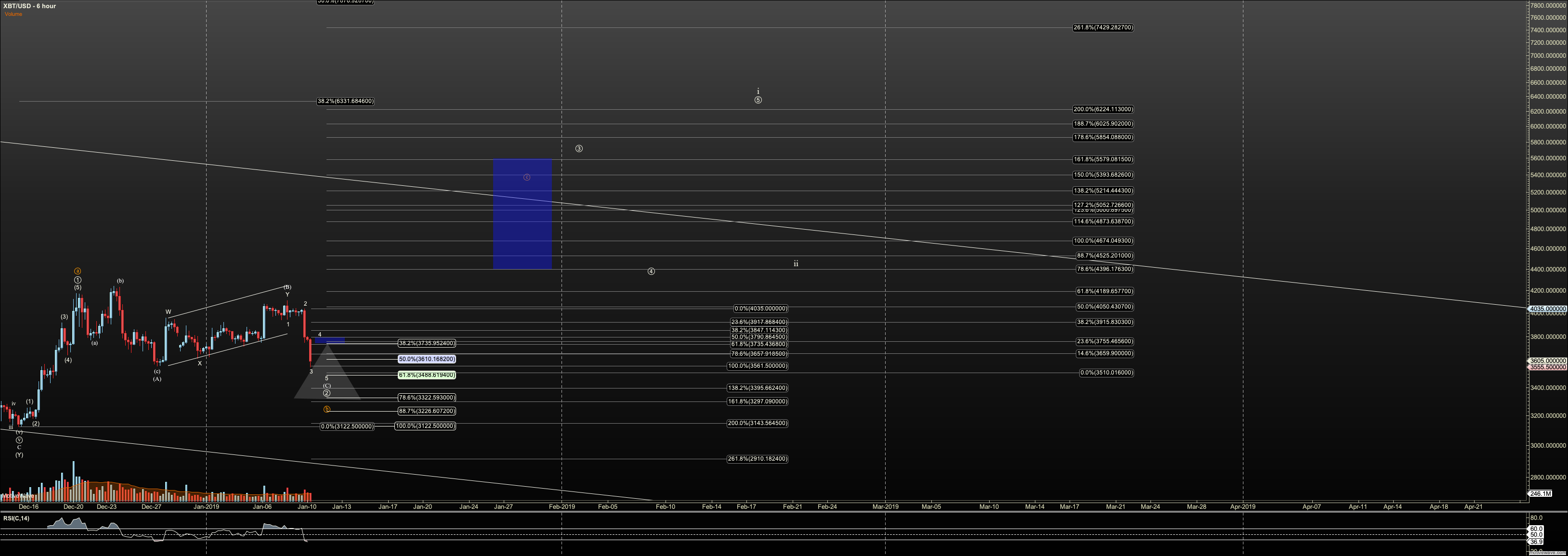Select the 100.0%(4674.049300) Fibonacci label
This screenshot has height=556, width=1568.
pos(1103,241)
